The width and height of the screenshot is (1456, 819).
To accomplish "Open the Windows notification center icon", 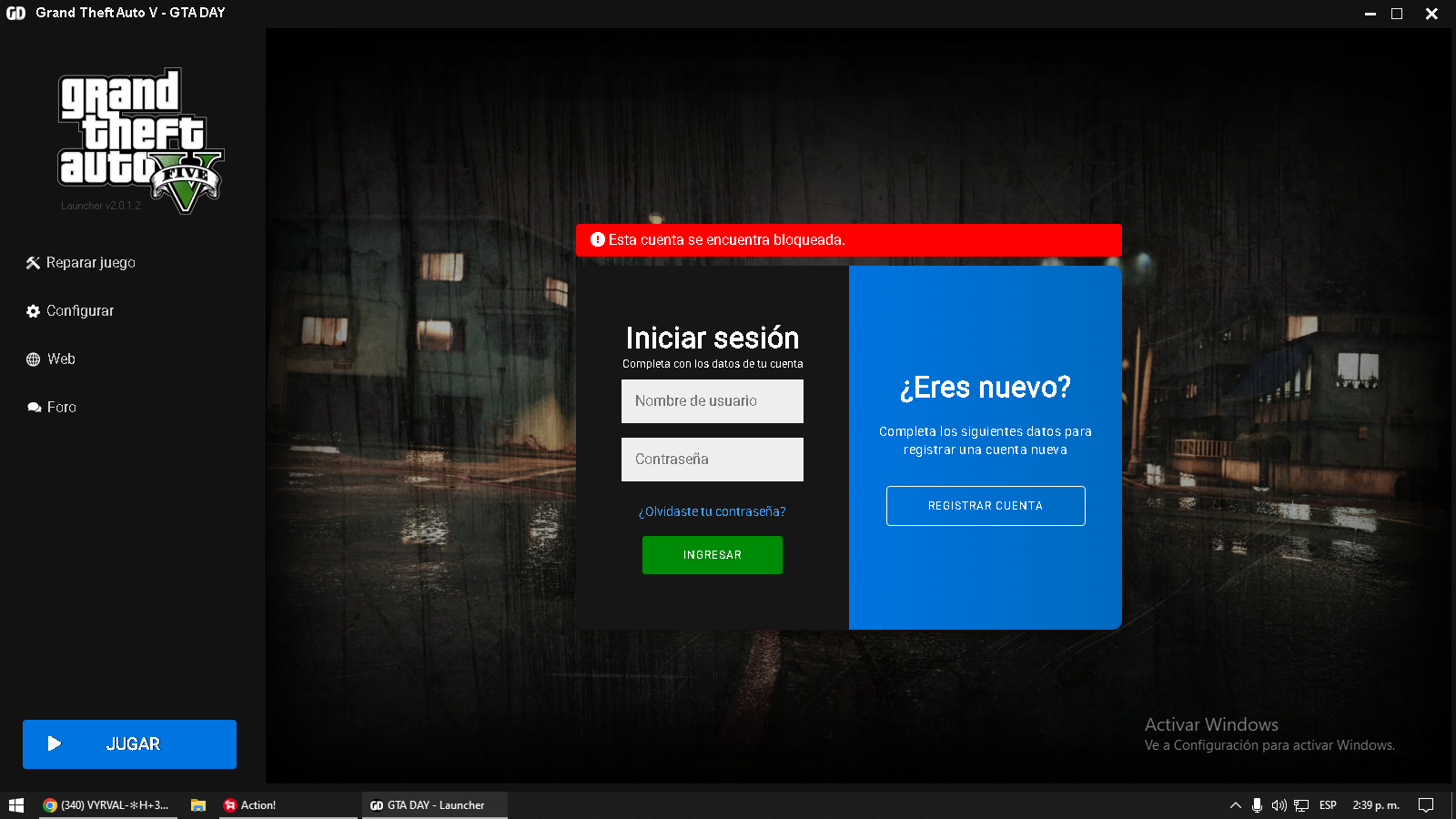I will point(1426,805).
